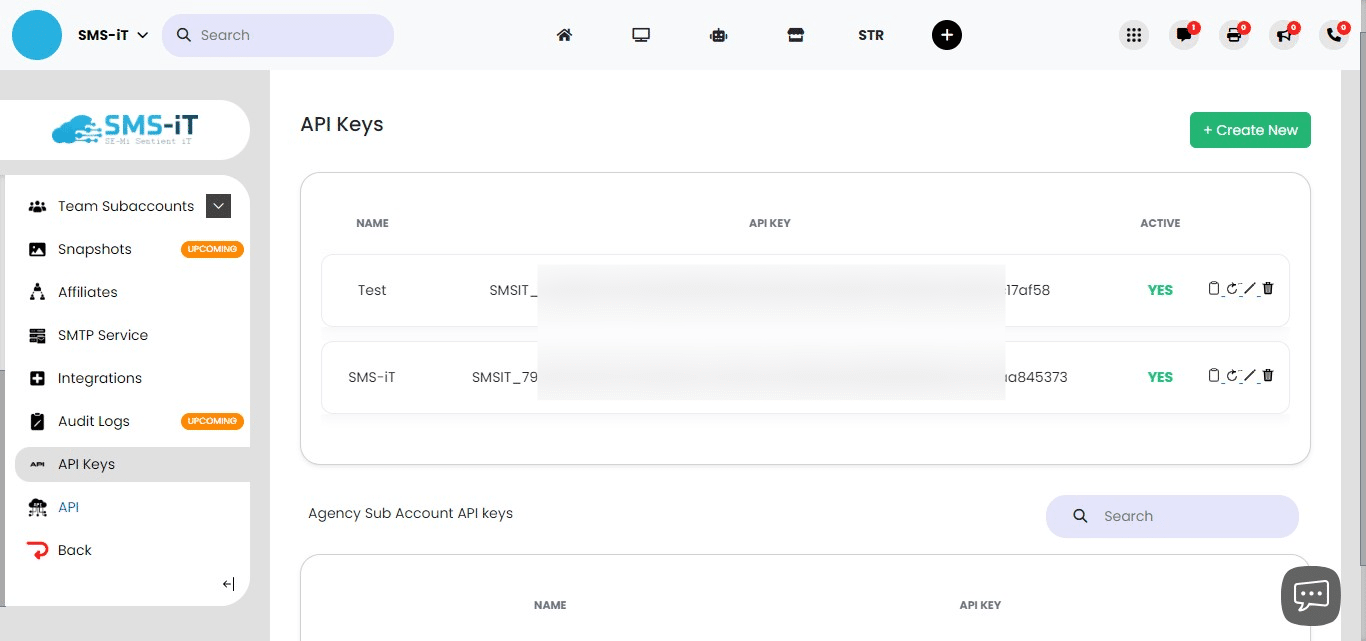This screenshot has width=1366, height=641.
Task: Click the YES status in Test row
Action: [1160, 290]
